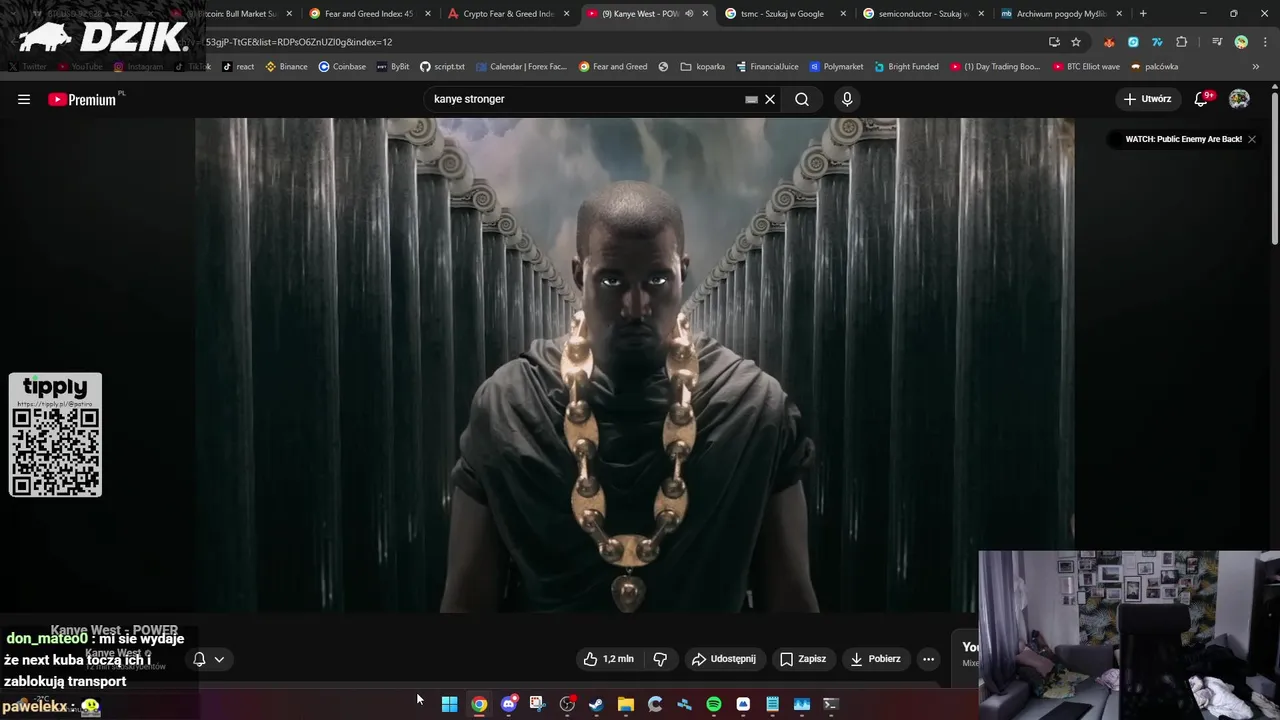This screenshot has width=1280, height=720.
Task: Click the Kanye West POWER video player
Action: click(635, 365)
